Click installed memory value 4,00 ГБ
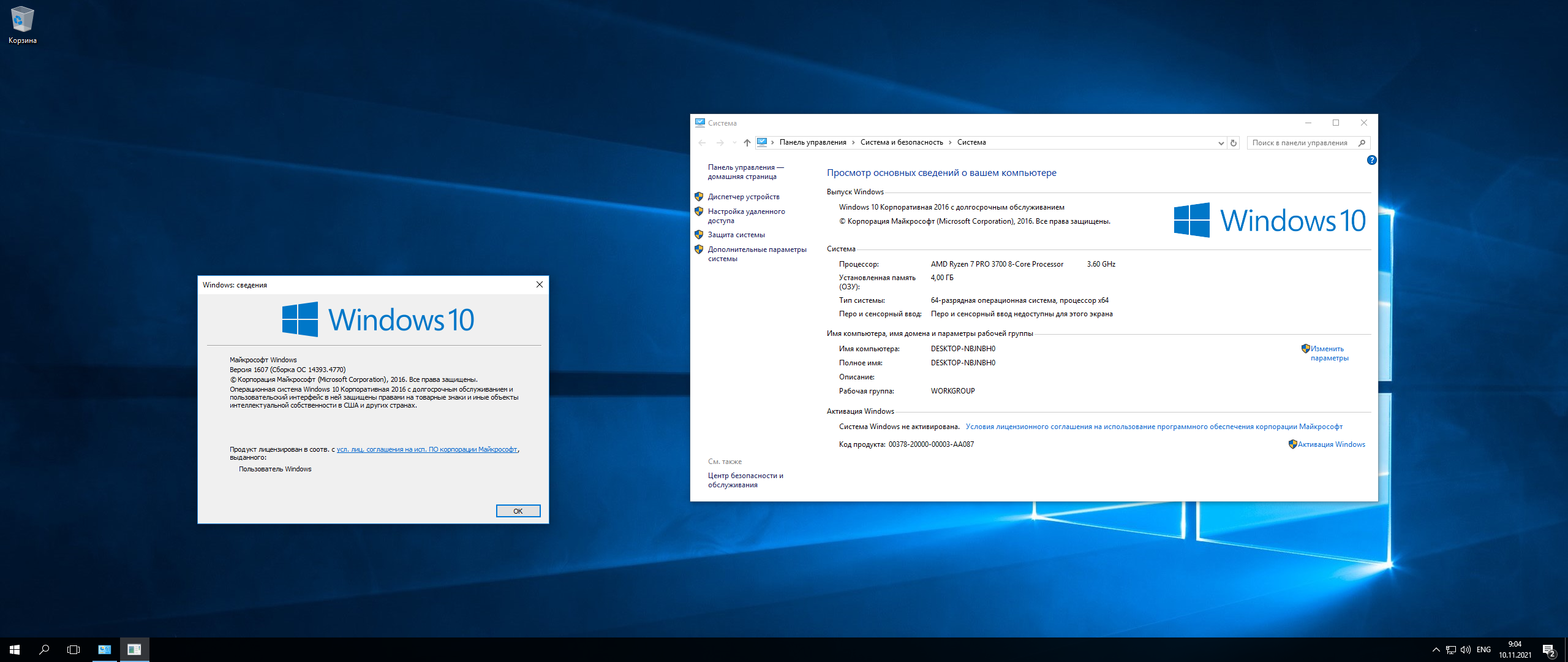Image resolution: width=1568 pixels, height=662 pixels. click(x=942, y=278)
